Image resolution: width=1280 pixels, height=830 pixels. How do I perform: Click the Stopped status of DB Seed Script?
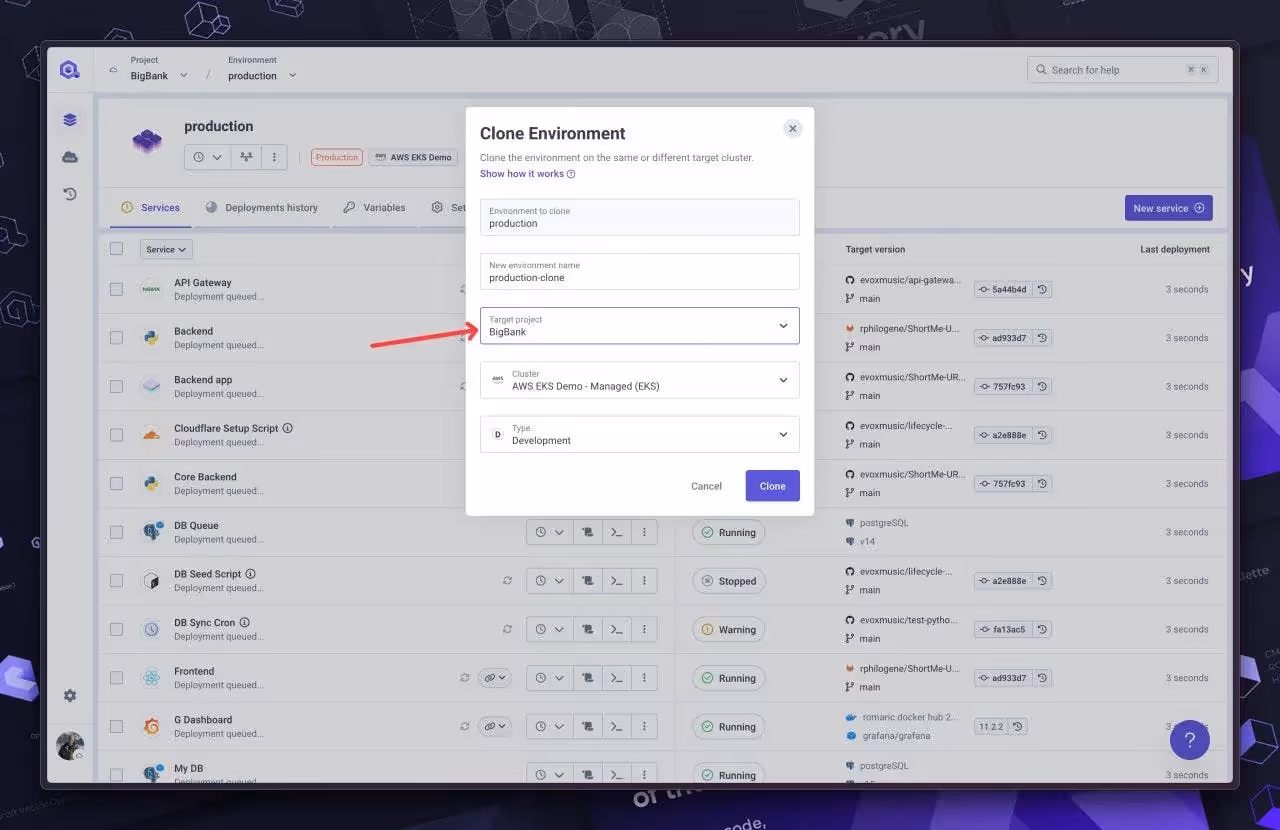point(729,581)
